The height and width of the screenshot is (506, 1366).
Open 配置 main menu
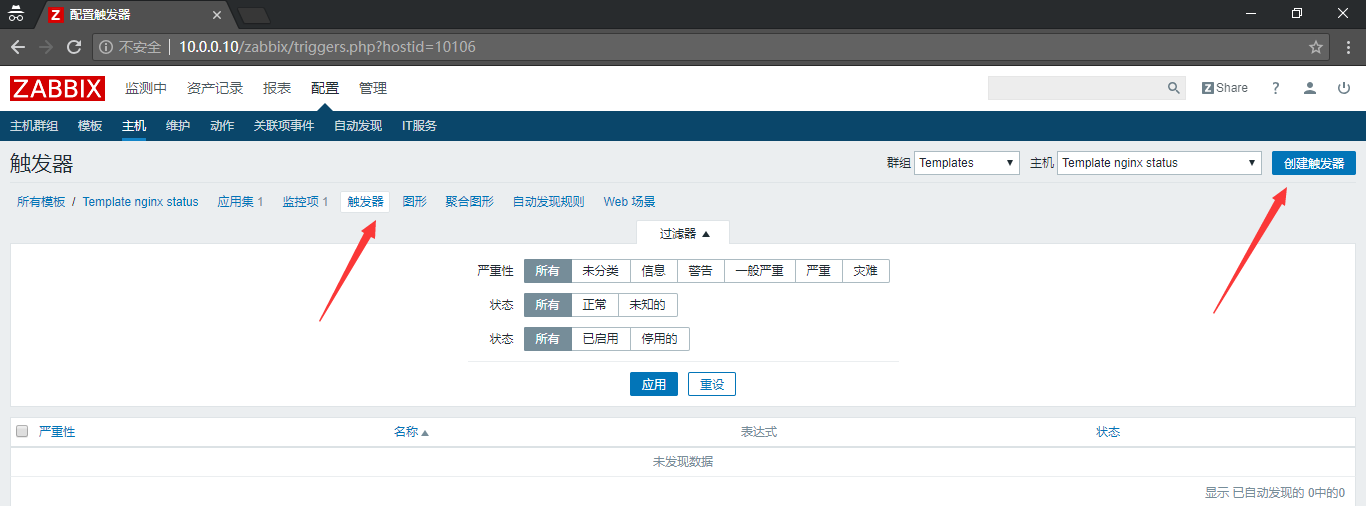[325, 88]
